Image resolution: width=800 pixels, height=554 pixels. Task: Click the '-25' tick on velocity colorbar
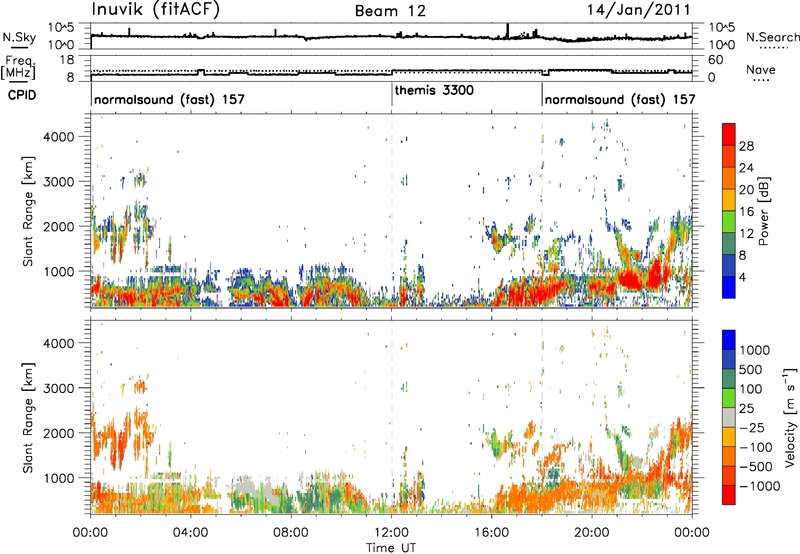tap(752, 427)
